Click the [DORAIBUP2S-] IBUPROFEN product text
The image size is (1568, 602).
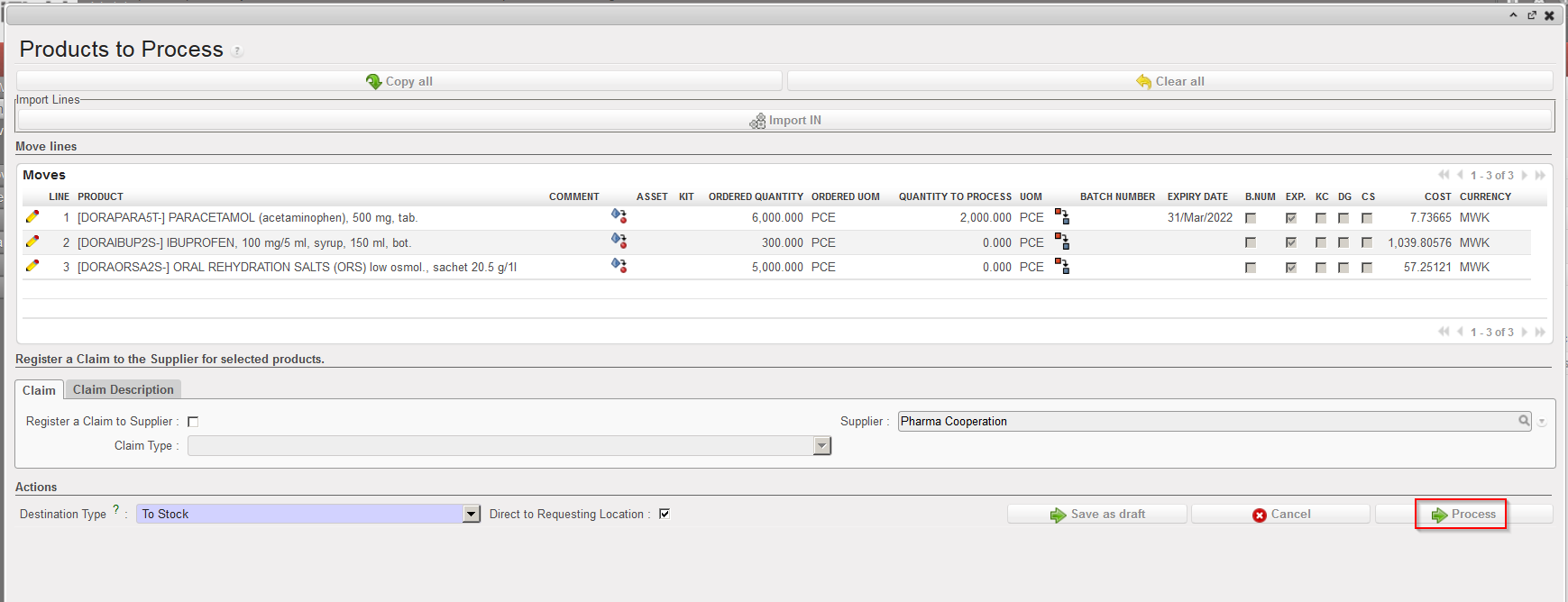244,242
